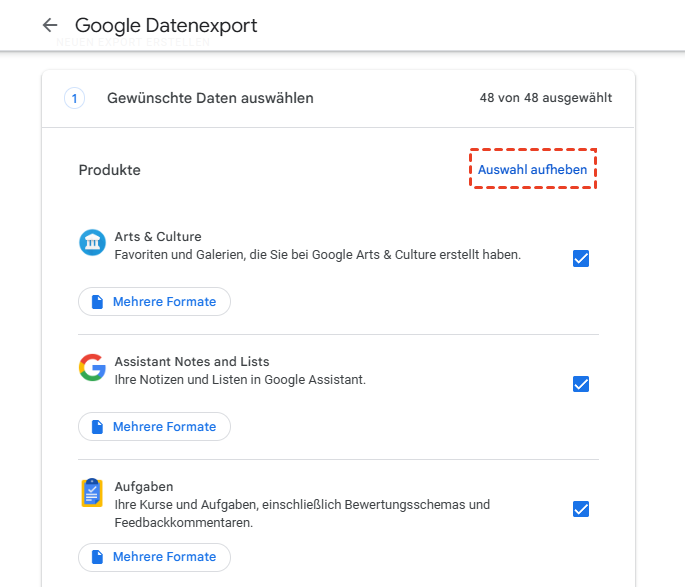
Task: Click the step 1 number circle
Action: [x=76, y=98]
